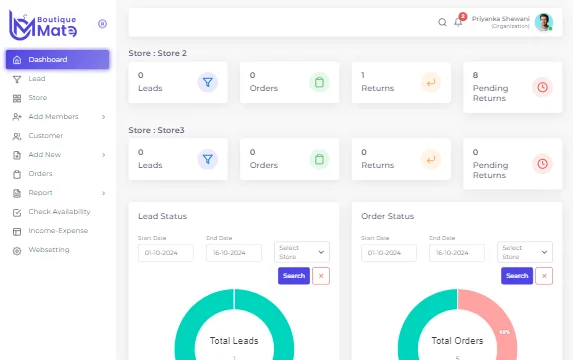Click the Dashboard home icon
Image resolution: width=573 pixels, height=360 pixels.
(x=17, y=60)
